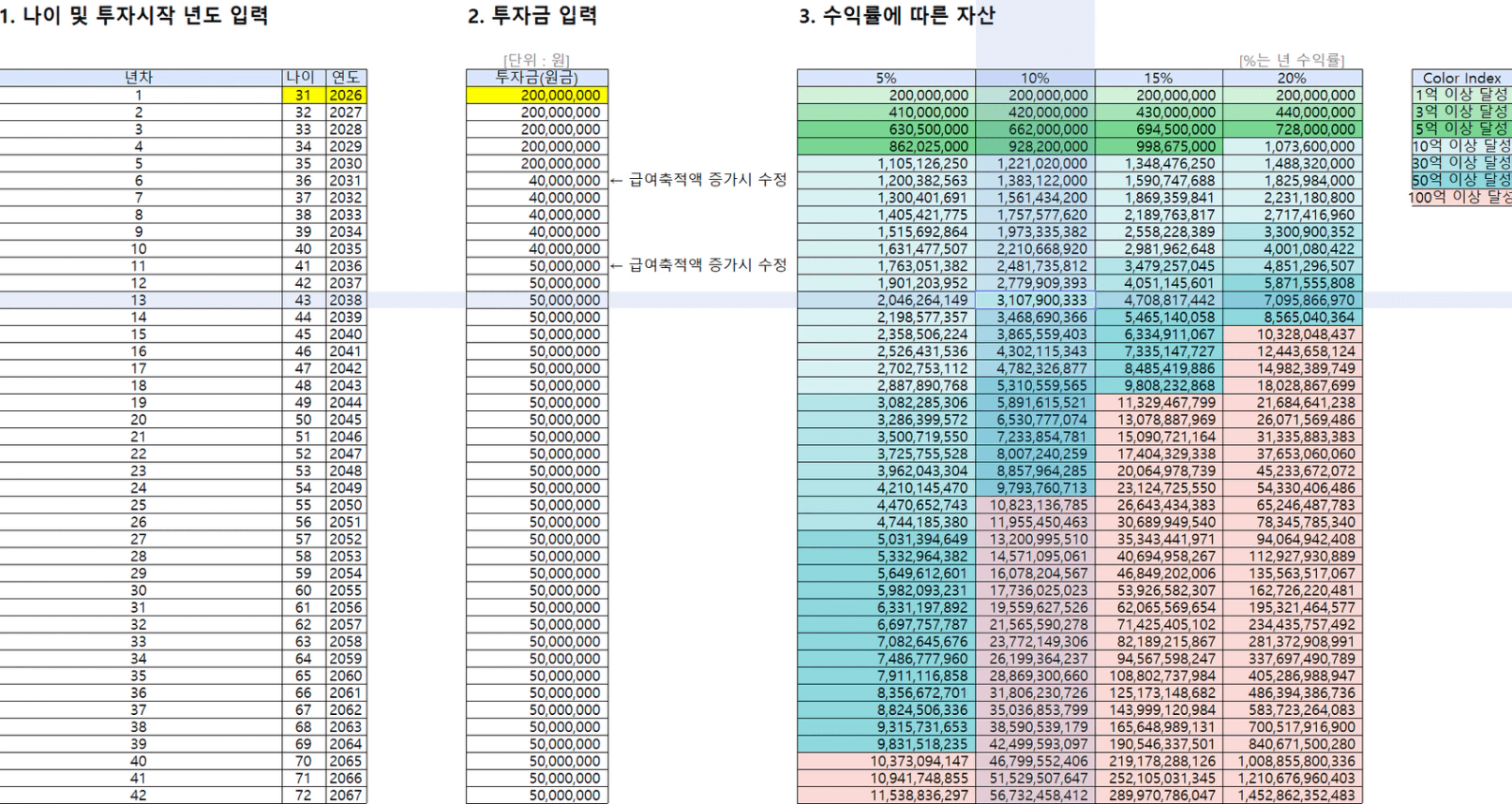Select the '10억 이상 달성' color legend entry
Screen dimensions: 1512x804
[1461, 145]
